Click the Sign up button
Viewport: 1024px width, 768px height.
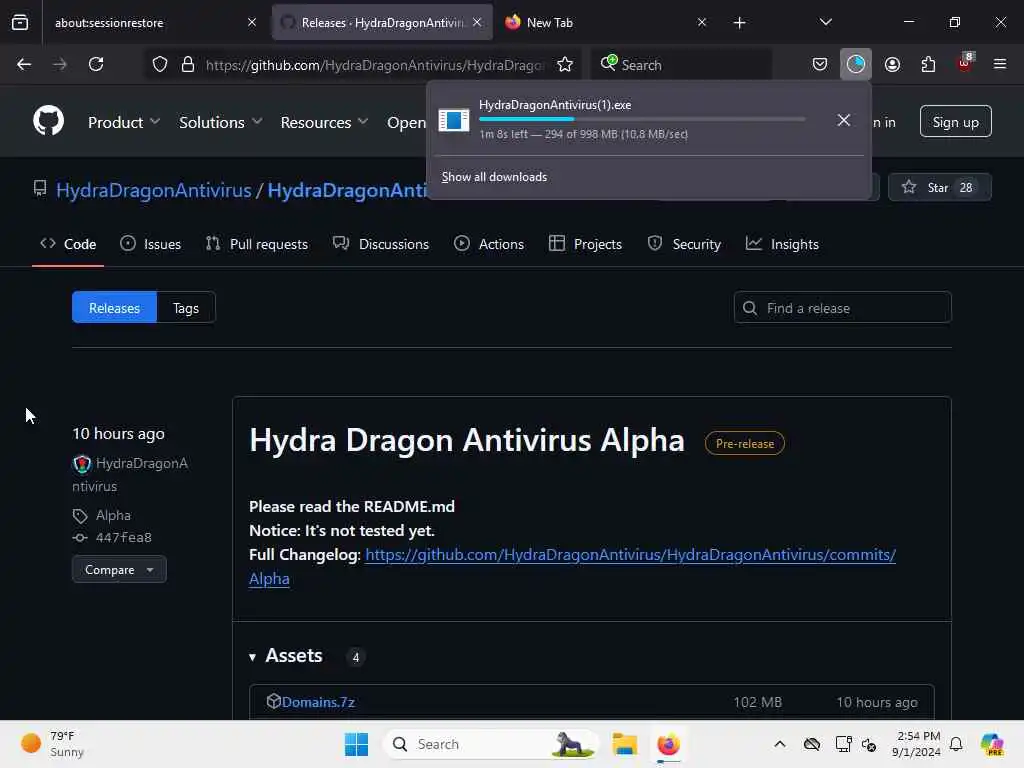click(x=955, y=122)
